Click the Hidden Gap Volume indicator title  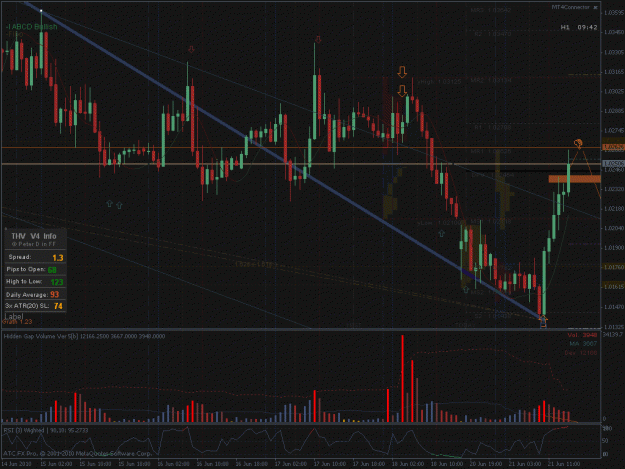click(84, 336)
